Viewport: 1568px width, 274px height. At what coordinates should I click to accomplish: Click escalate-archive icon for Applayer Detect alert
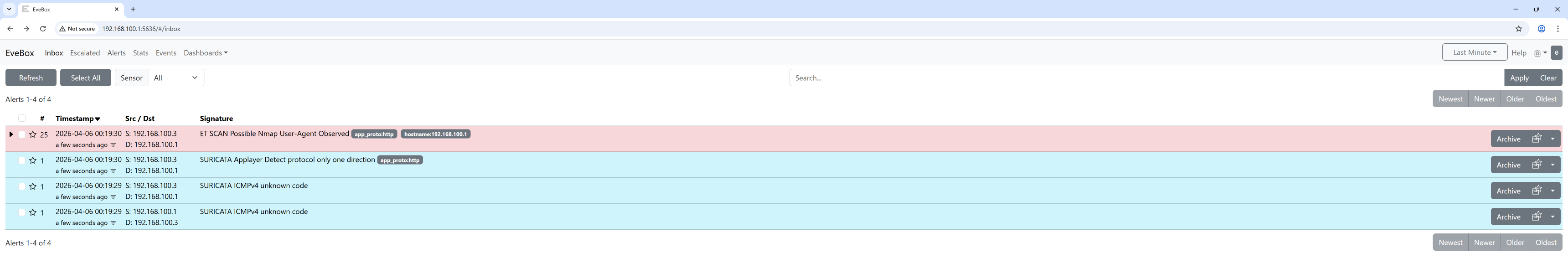[x=1537, y=165]
